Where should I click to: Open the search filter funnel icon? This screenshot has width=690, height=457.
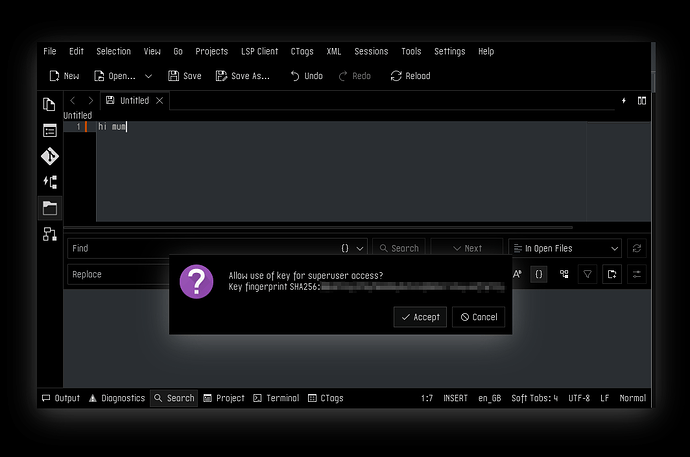coord(588,274)
